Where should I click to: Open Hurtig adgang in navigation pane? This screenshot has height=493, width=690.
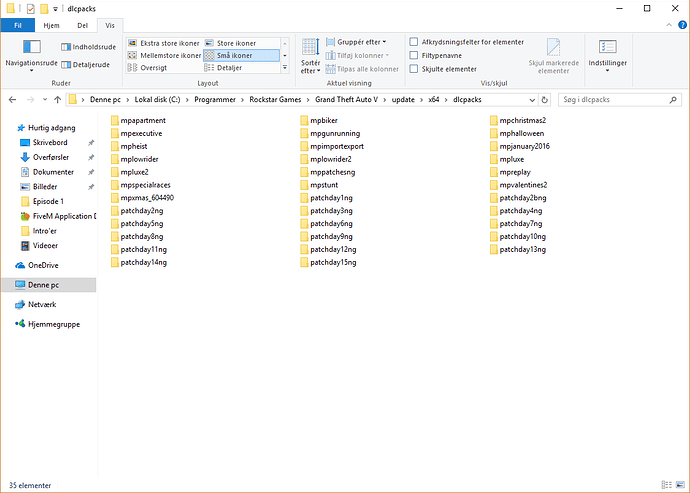[46, 128]
